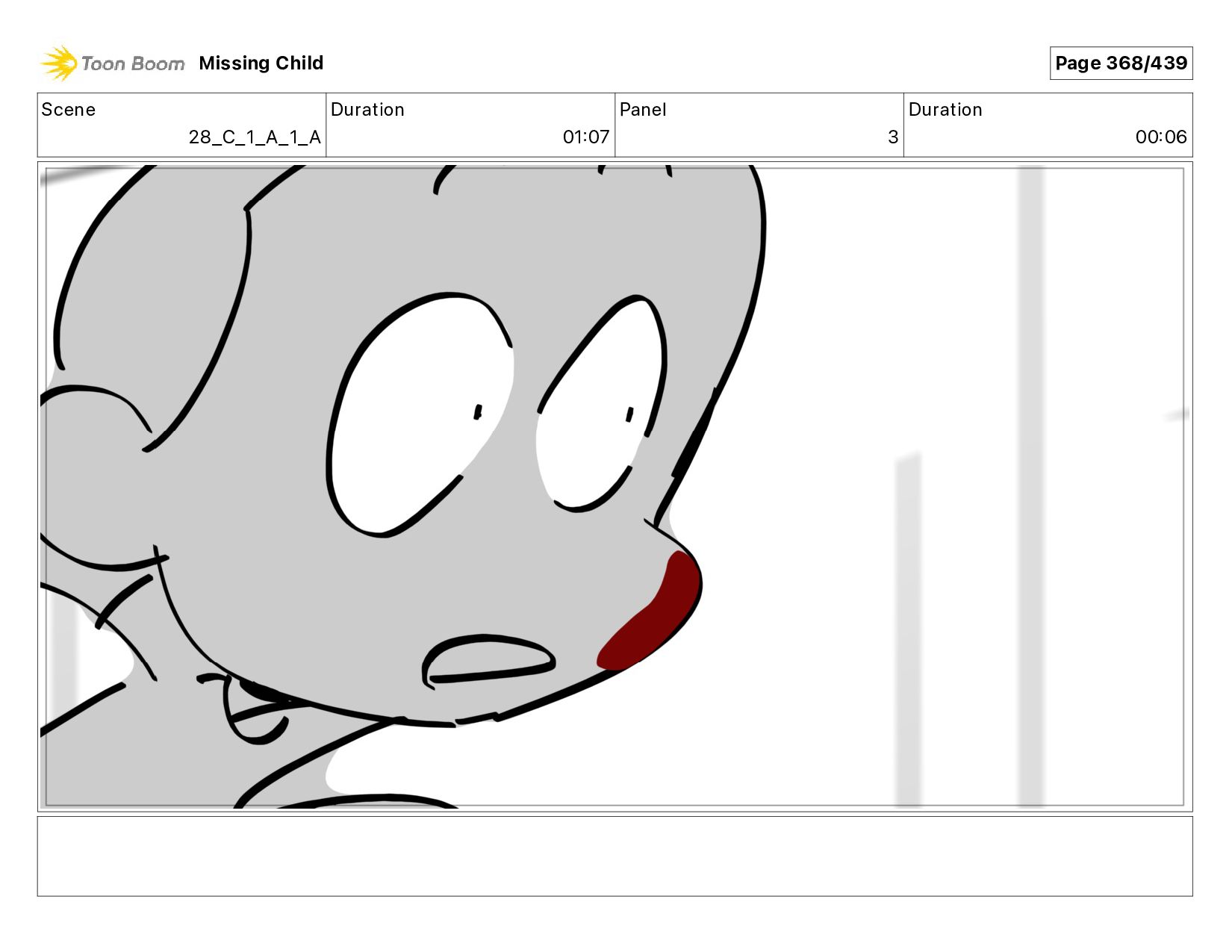
Task: Click the scene duration value '01:07'
Action: [x=586, y=137]
